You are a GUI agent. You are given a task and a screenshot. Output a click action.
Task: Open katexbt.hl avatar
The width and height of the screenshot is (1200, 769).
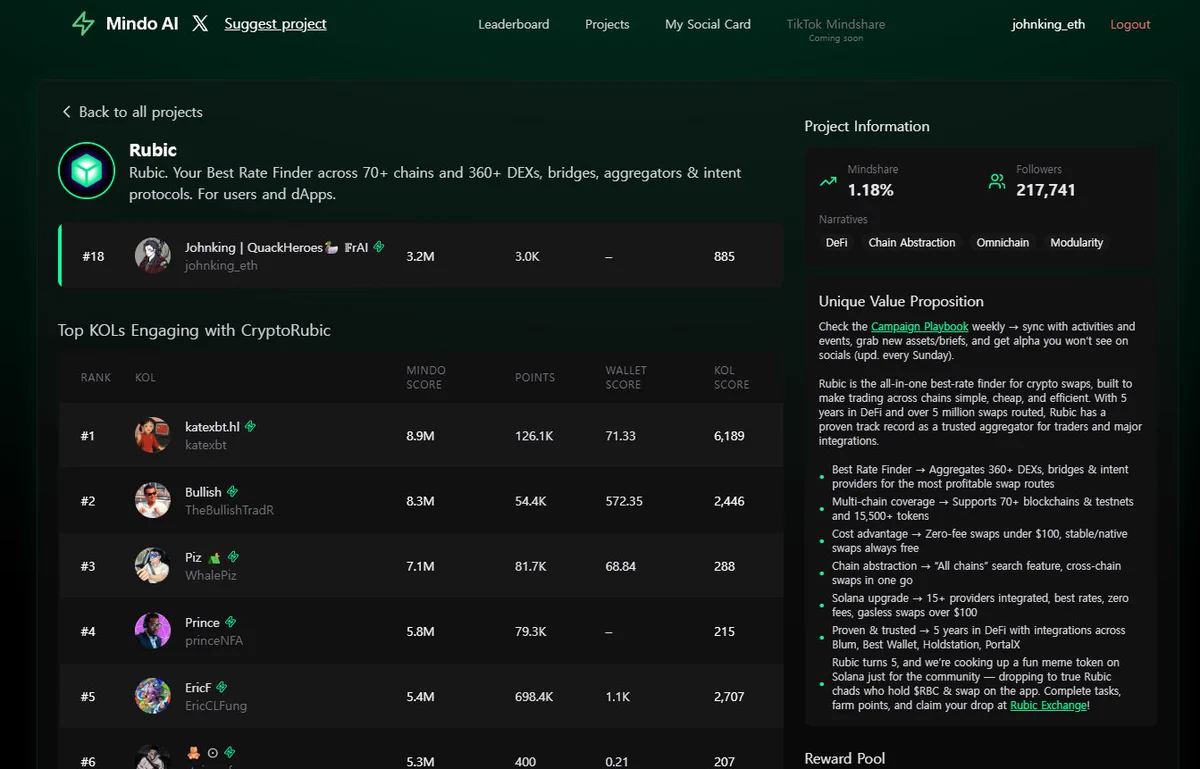pos(152,435)
